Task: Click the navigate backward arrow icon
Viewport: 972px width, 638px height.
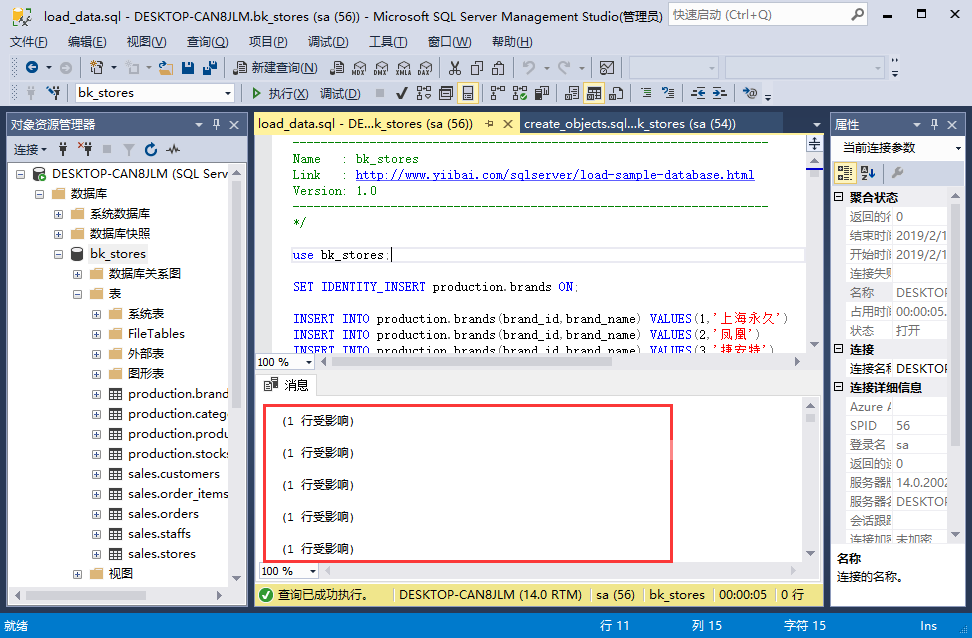Action: pos(32,67)
